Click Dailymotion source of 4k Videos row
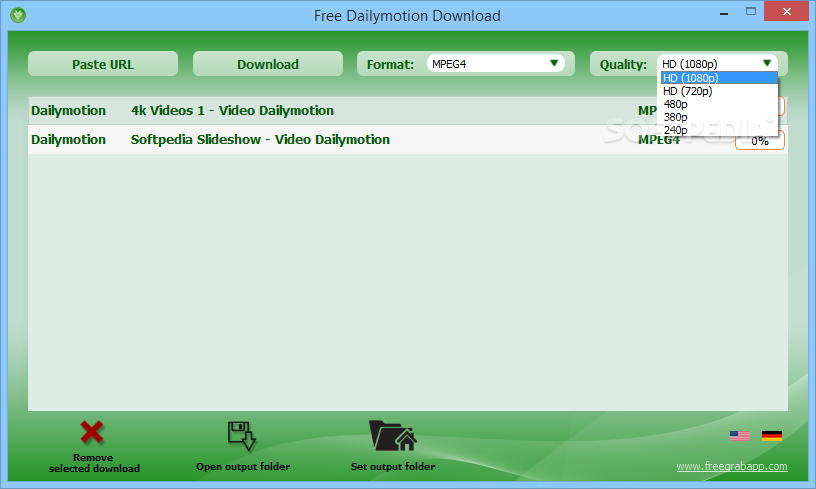Screen dimensions: 816x489 68,110
